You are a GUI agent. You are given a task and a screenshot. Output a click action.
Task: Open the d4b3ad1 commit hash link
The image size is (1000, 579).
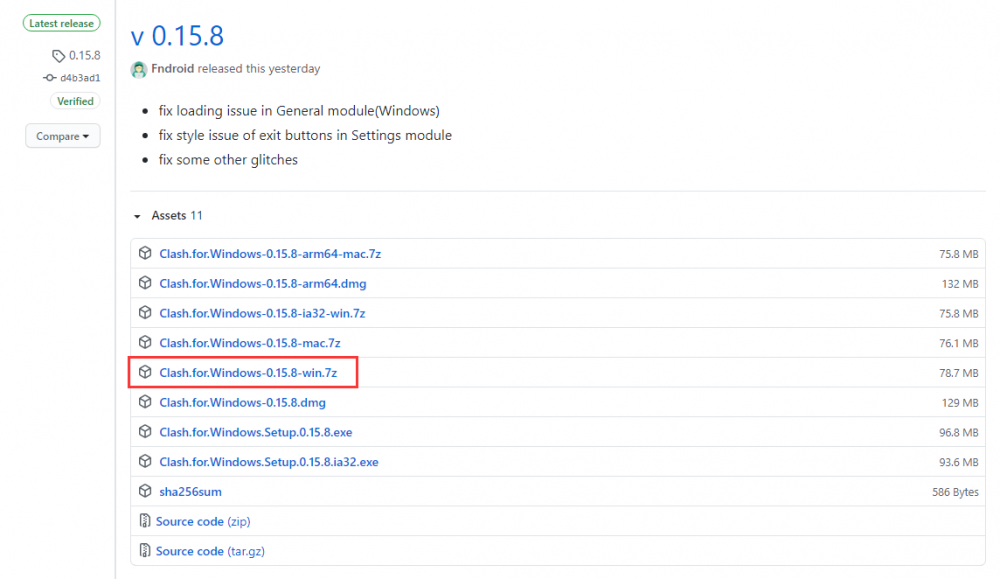(80, 77)
